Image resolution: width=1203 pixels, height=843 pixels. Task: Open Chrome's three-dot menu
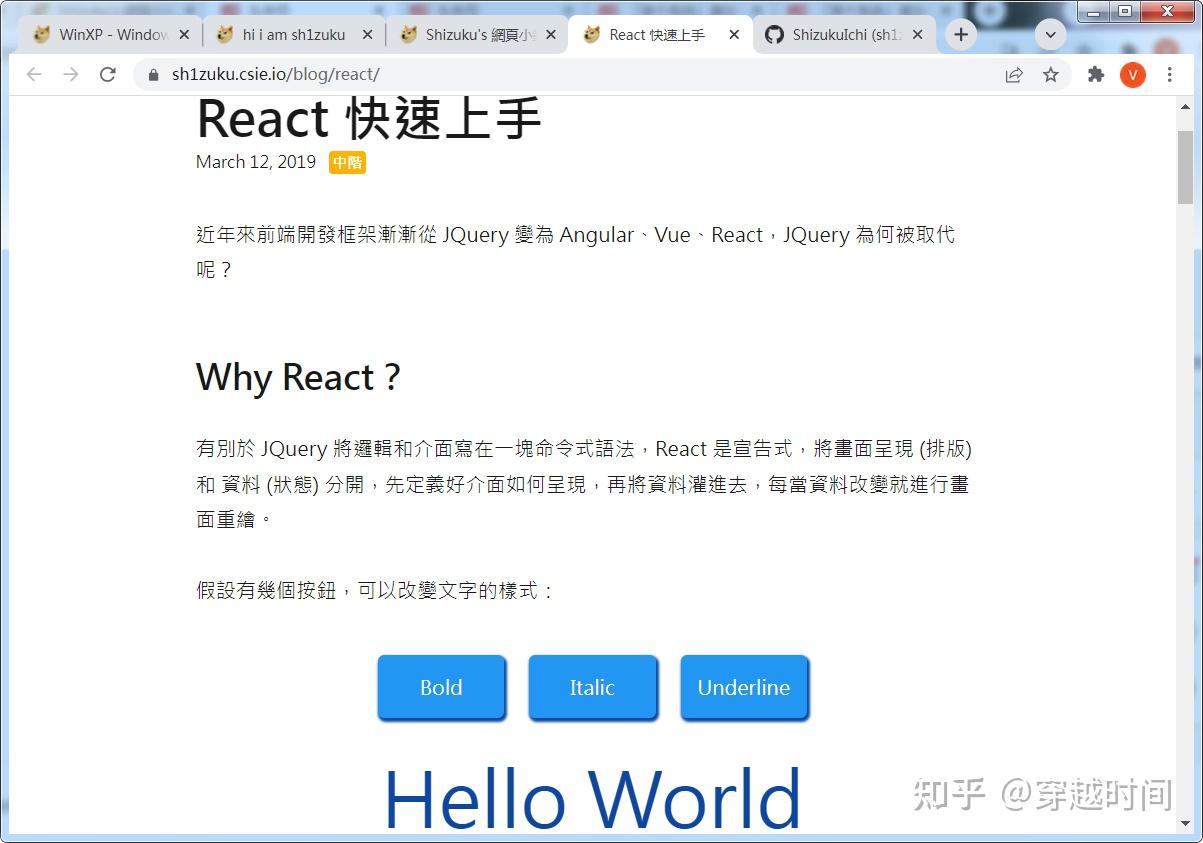pyautogui.click(x=1170, y=74)
